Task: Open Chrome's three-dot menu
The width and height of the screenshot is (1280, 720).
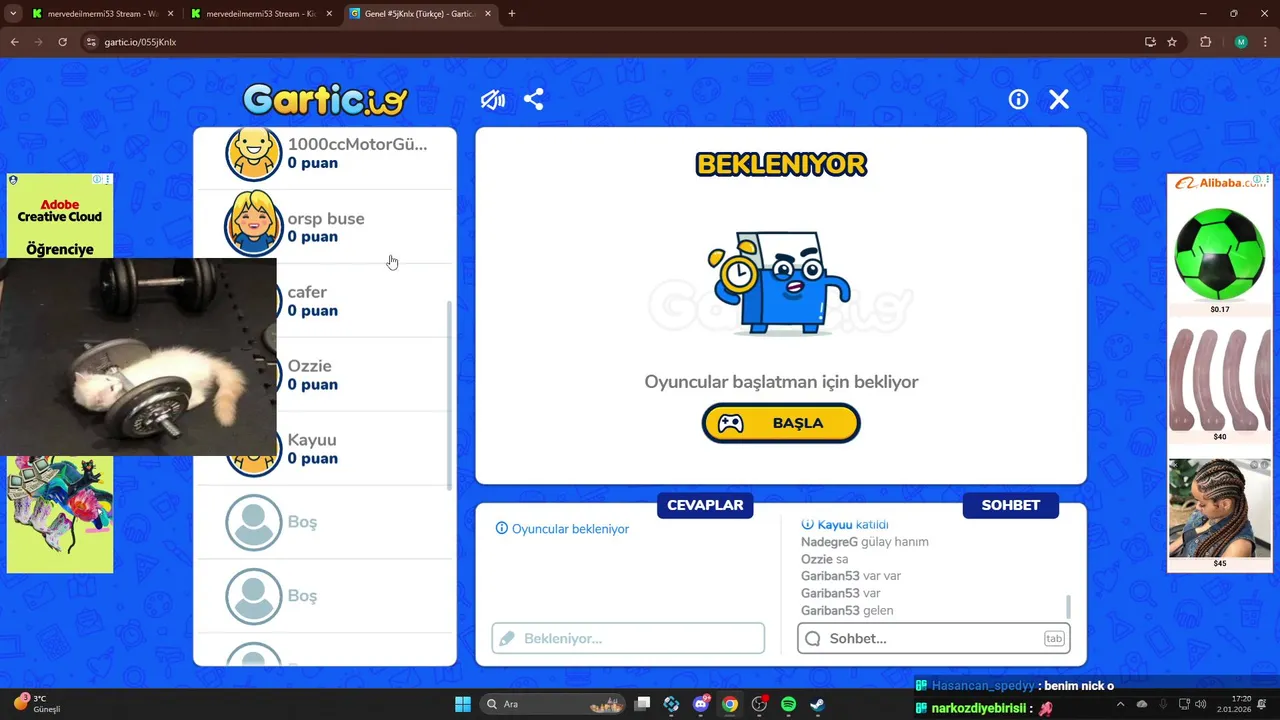Action: (x=1266, y=42)
